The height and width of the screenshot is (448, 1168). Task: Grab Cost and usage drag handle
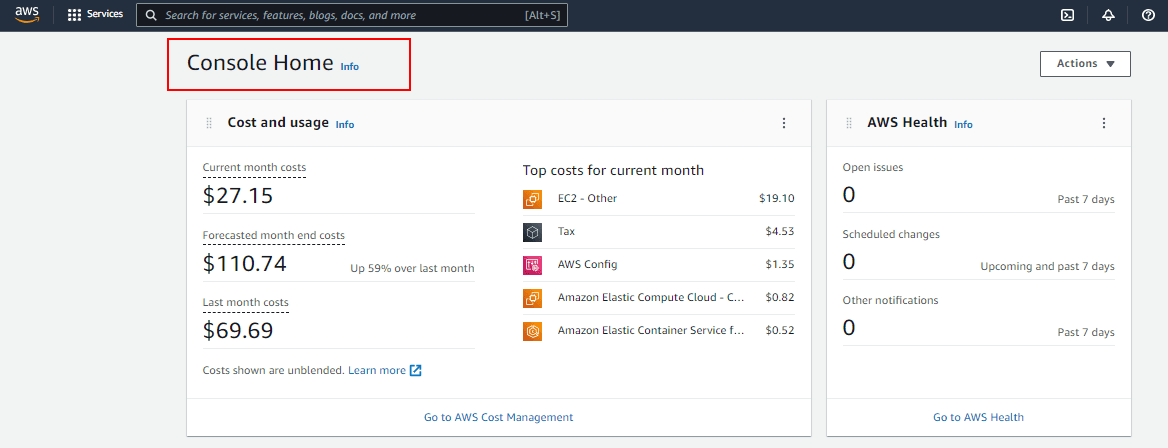[209, 123]
